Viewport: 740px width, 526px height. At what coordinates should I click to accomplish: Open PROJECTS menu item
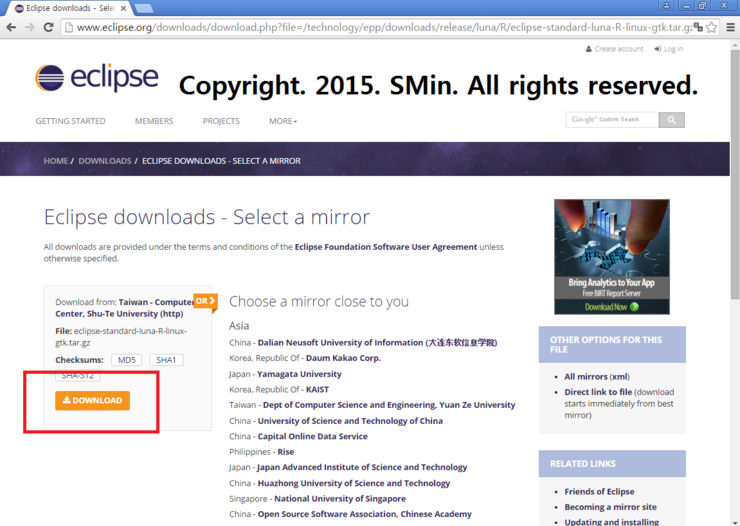[x=221, y=121]
